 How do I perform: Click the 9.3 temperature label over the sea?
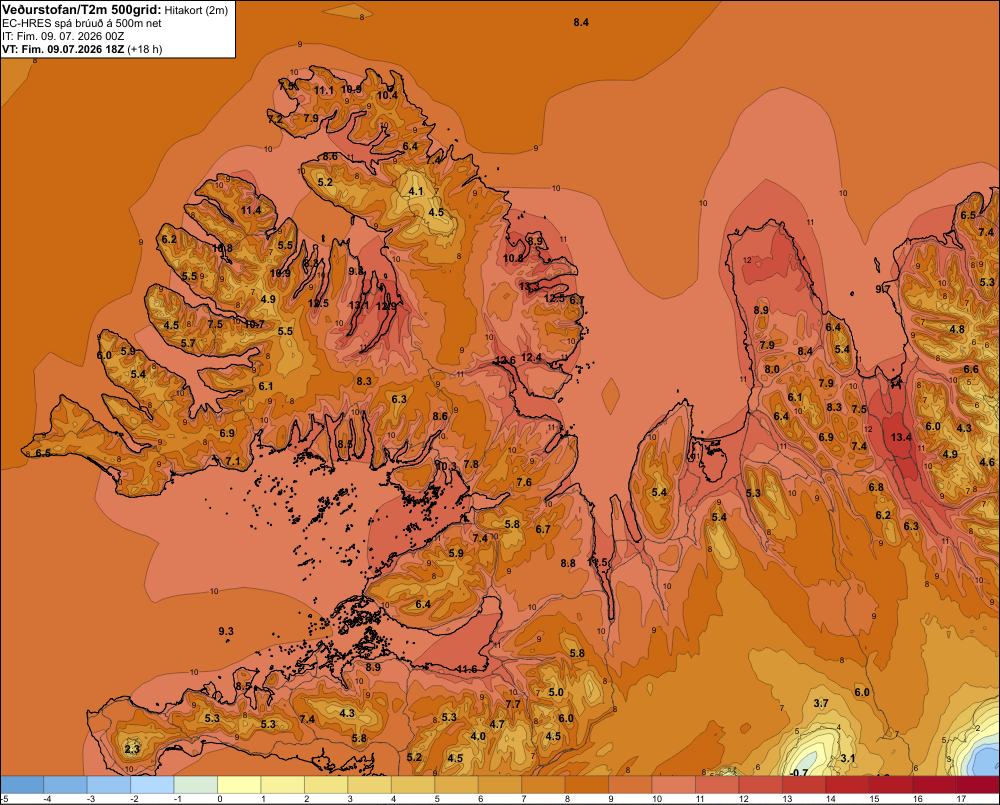226,631
